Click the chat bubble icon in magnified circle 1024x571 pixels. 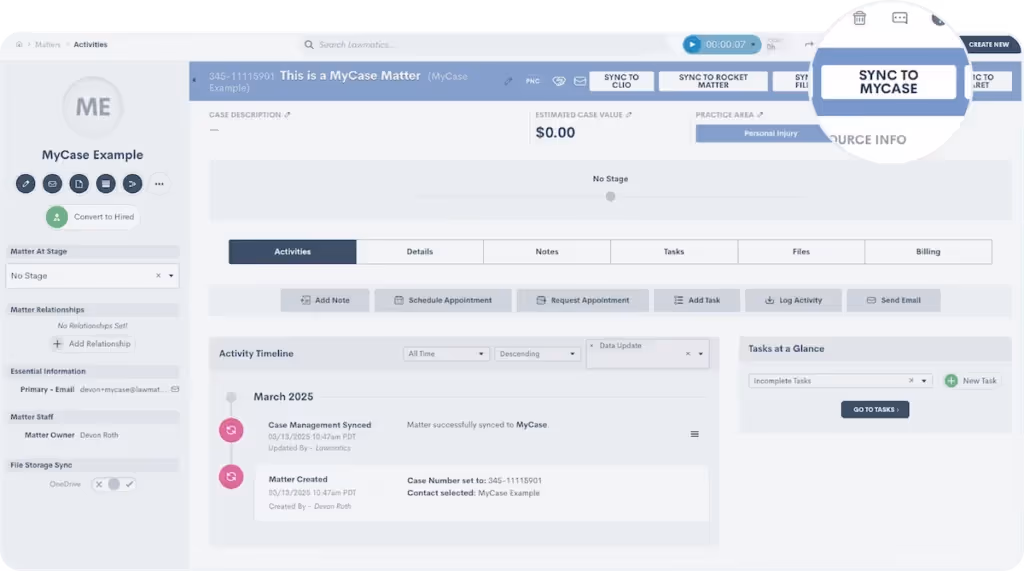[x=900, y=18]
